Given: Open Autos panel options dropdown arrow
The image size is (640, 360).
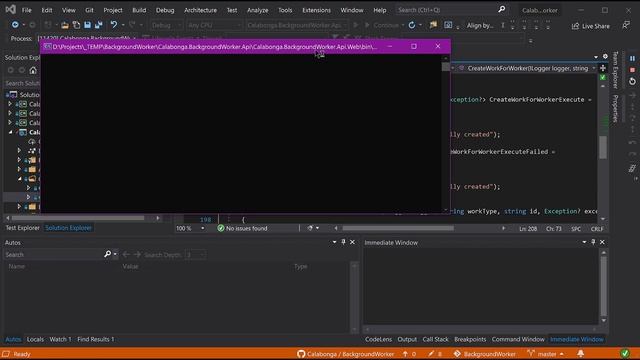Looking at the screenshot, I should (334, 242).
